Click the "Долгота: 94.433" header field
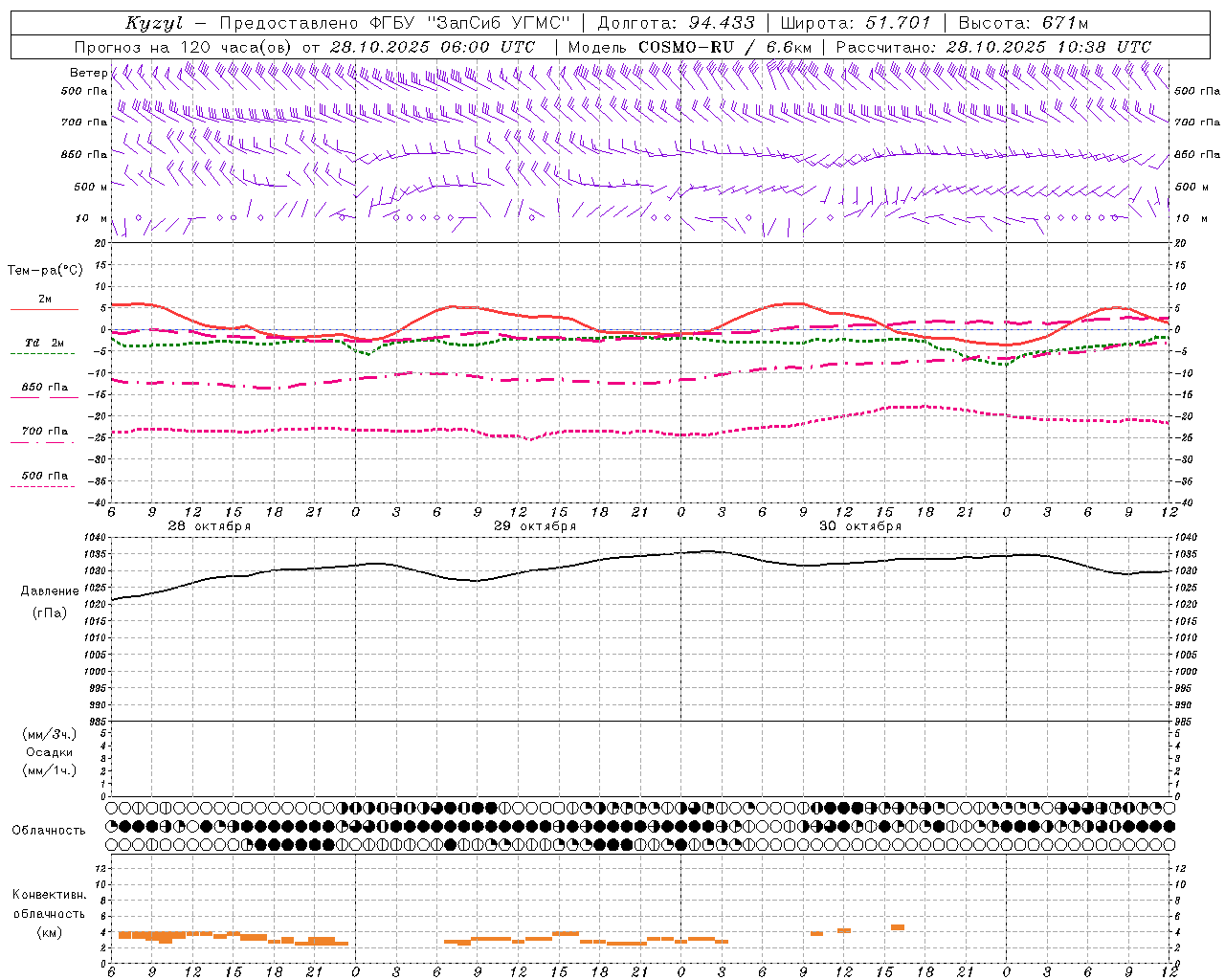 [x=677, y=23]
